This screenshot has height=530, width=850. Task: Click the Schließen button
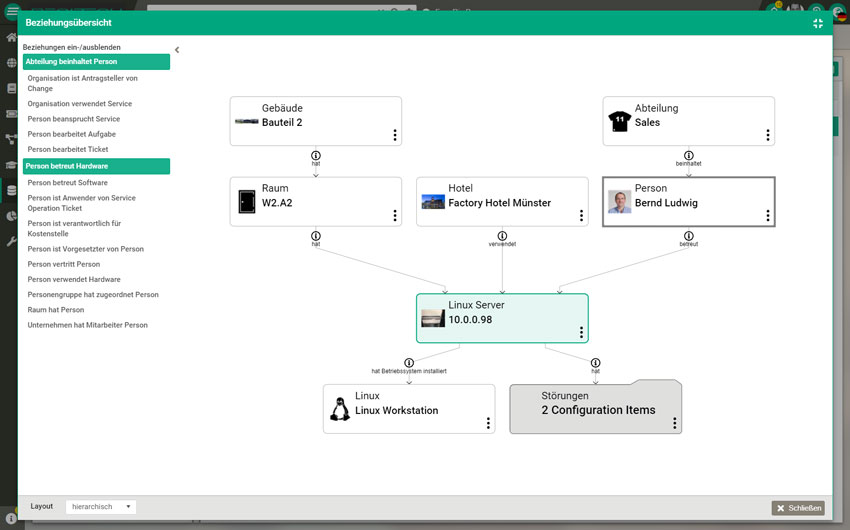798,508
